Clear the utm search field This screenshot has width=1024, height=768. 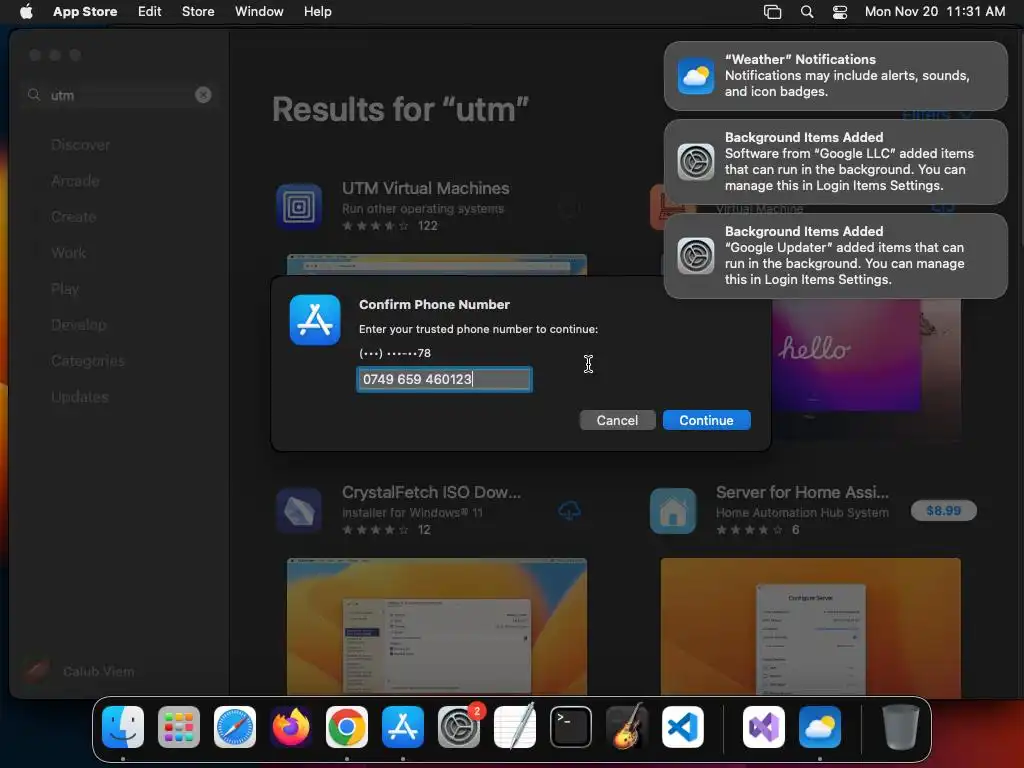point(203,95)
